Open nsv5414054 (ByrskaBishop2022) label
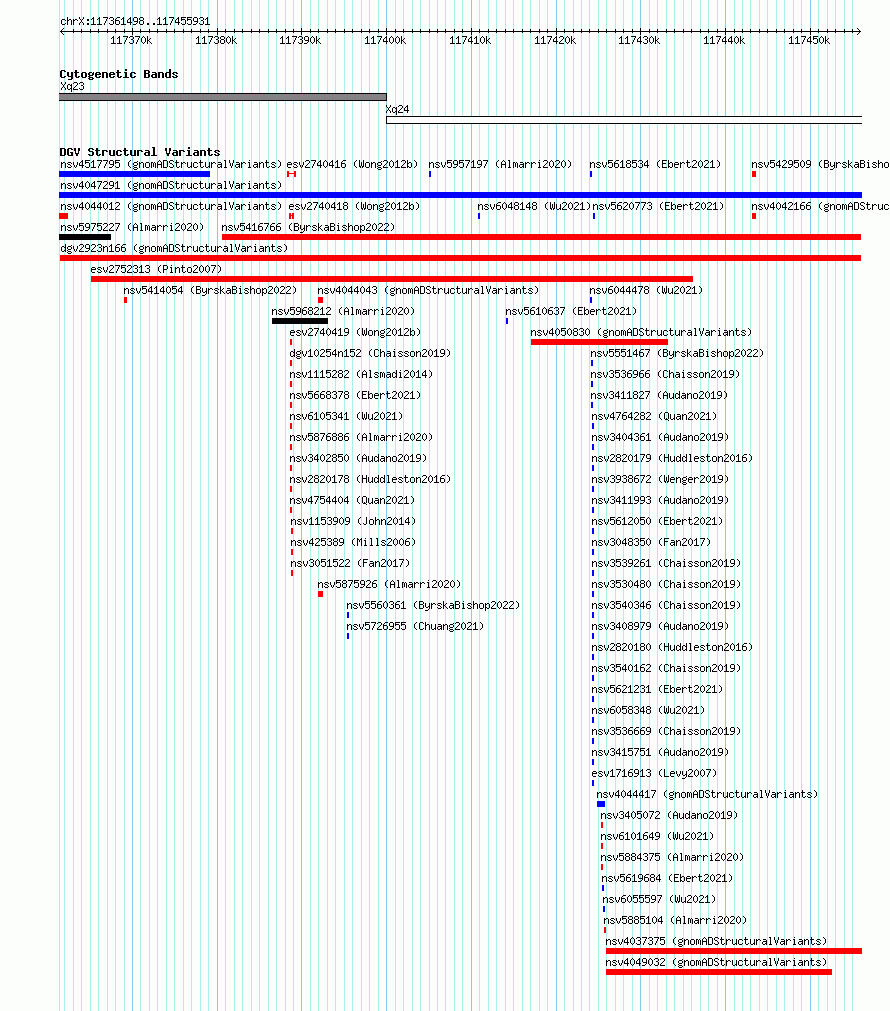Viewport: 890px width, 1011px height. pyautogui.click(x=210, y=290)
